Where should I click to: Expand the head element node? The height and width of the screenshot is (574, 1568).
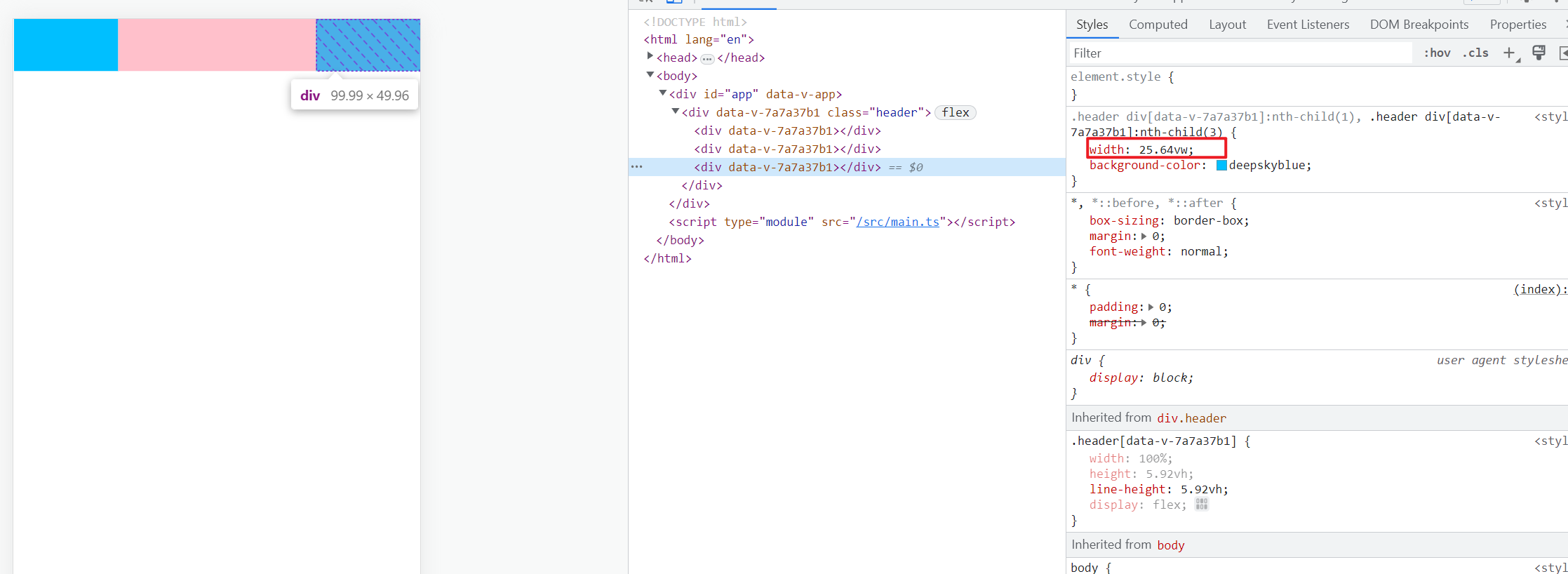(650, 56)
